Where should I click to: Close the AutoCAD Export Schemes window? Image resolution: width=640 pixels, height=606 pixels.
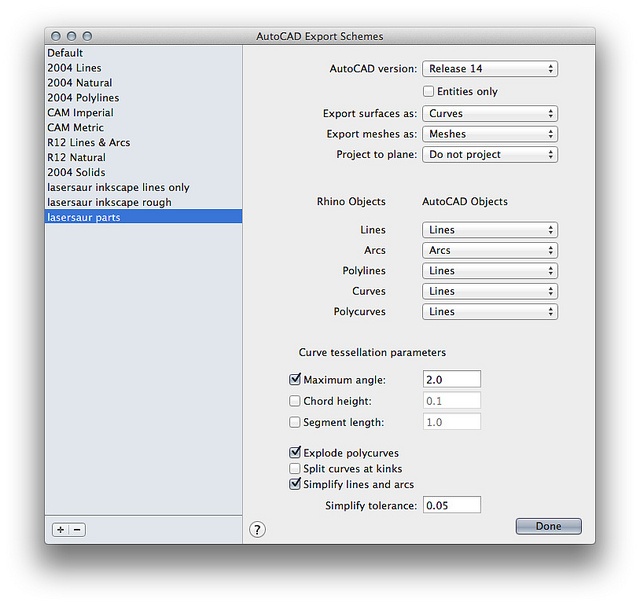tap(56, 36)
